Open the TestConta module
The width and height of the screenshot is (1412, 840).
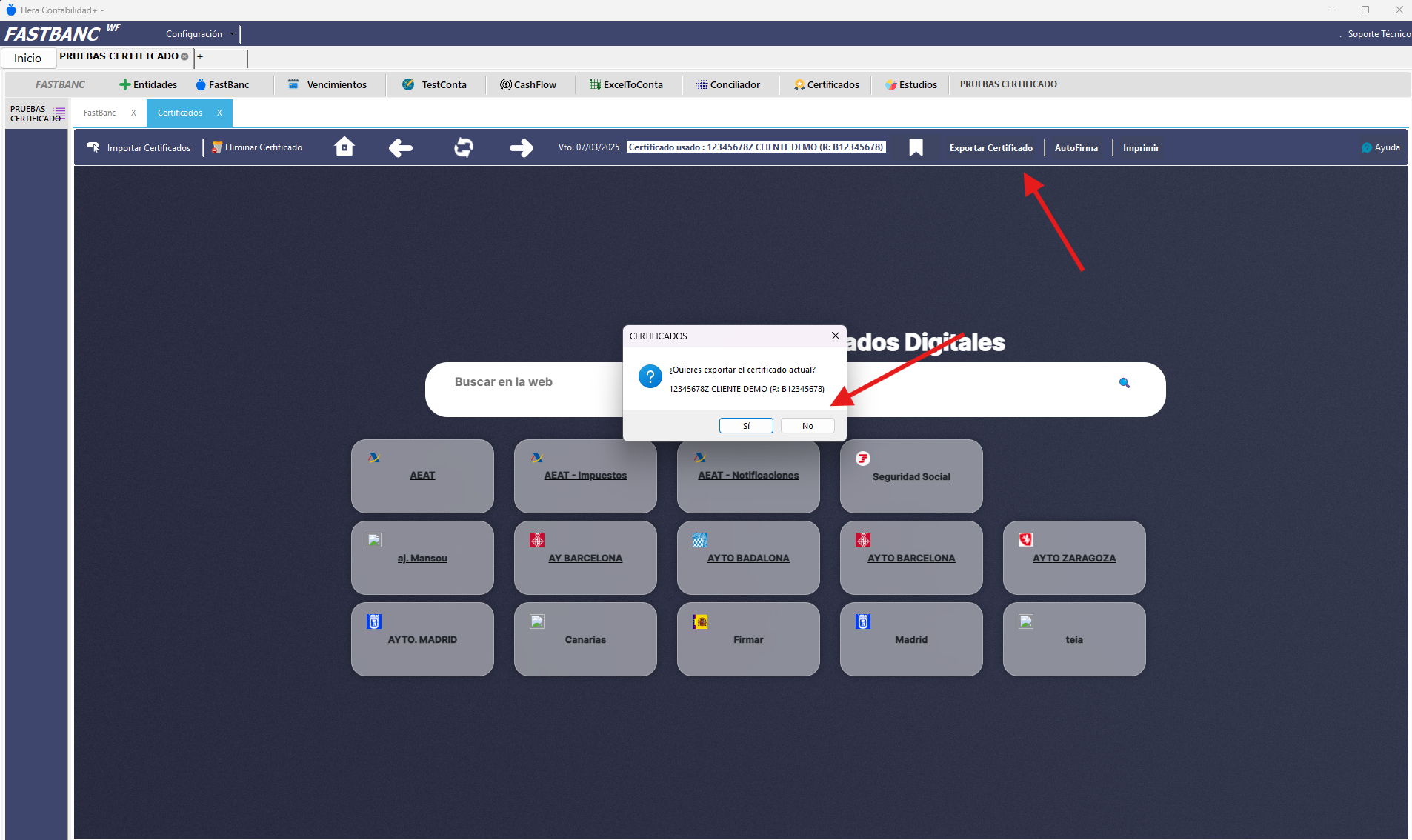tap(435, 84)
